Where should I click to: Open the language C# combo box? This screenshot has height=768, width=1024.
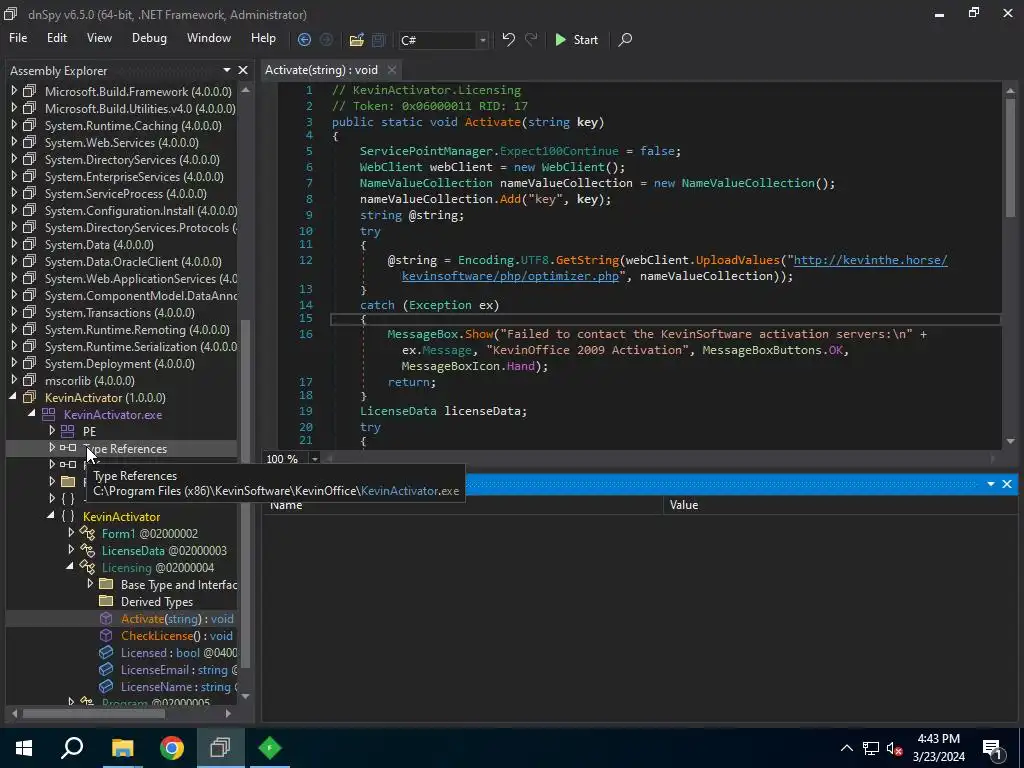[x=443, y=40]
